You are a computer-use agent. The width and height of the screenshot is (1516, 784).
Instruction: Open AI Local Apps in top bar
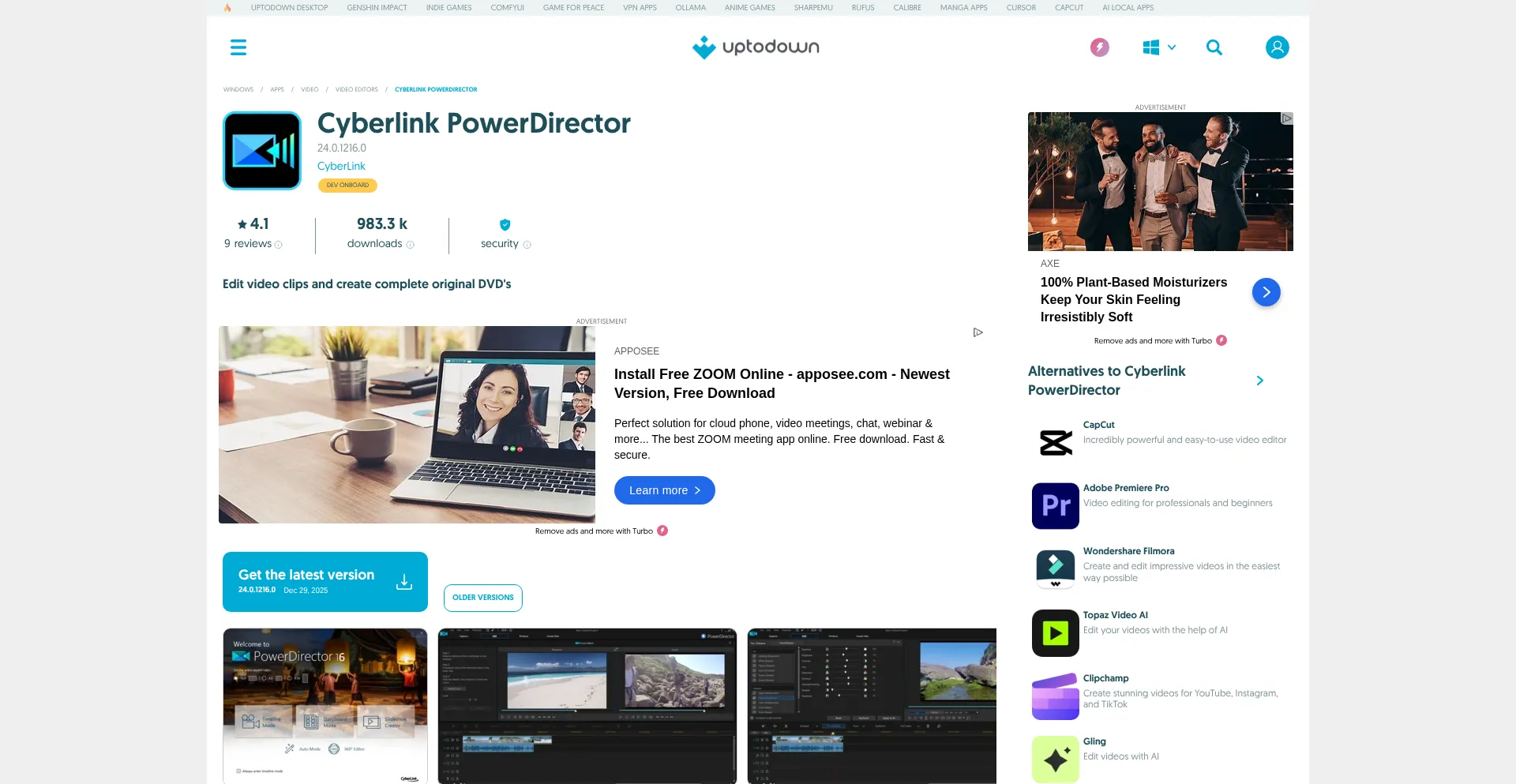click(x=1128, y=8)
